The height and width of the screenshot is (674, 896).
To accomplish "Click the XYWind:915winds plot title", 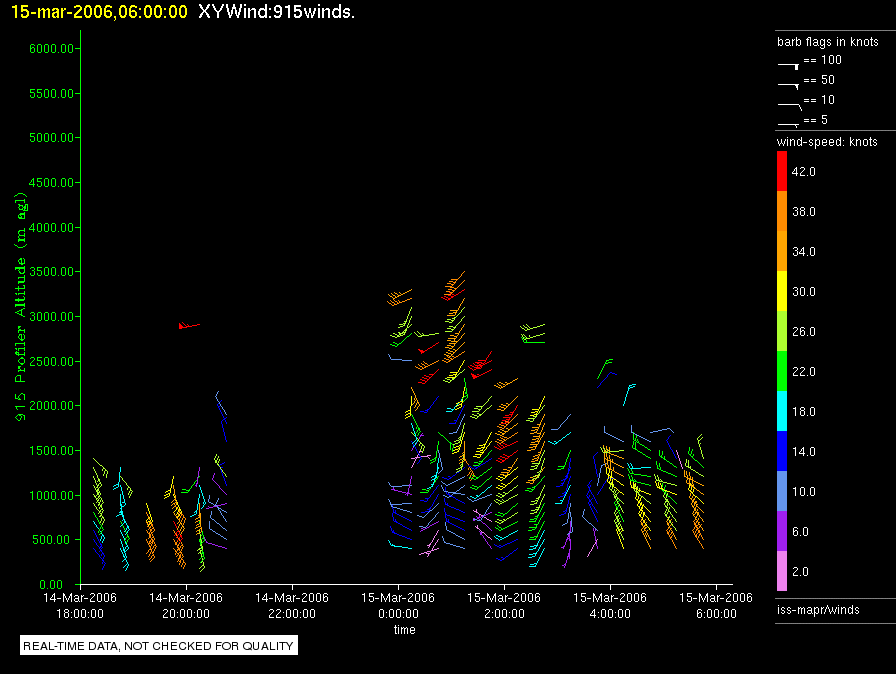I will [x=277, y=11].
